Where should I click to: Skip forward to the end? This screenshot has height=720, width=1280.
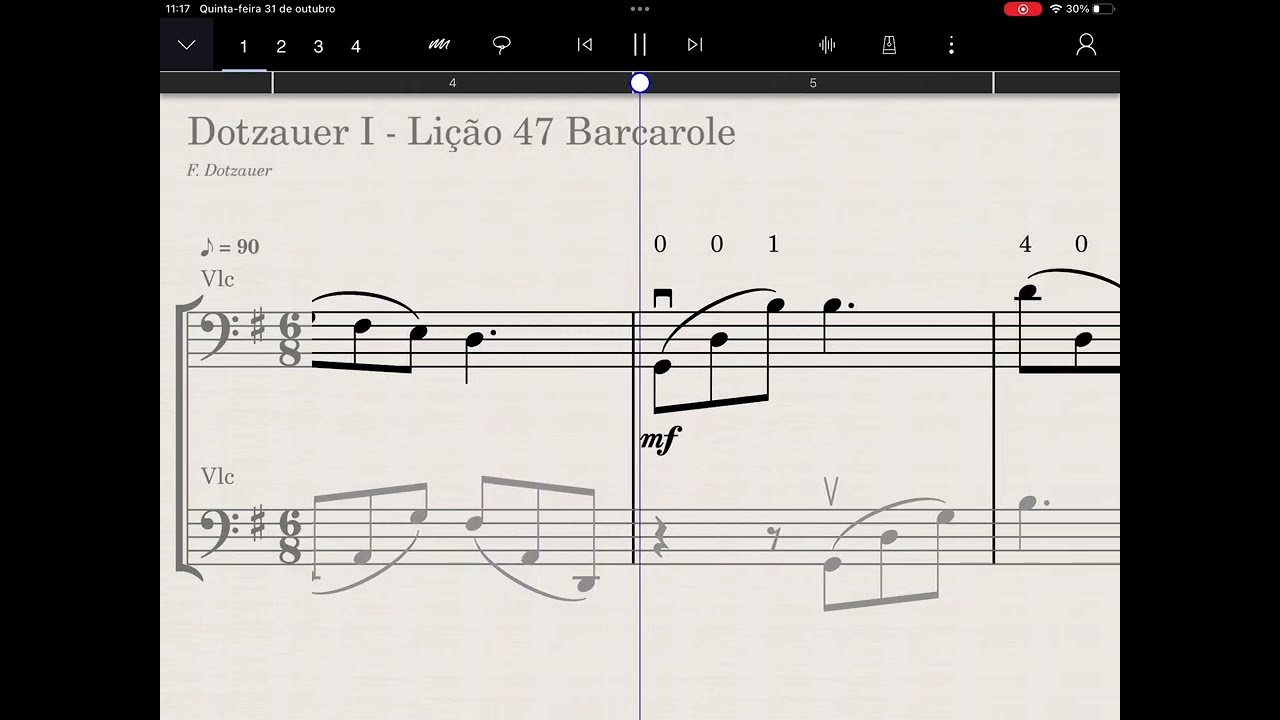pos(695,45)
